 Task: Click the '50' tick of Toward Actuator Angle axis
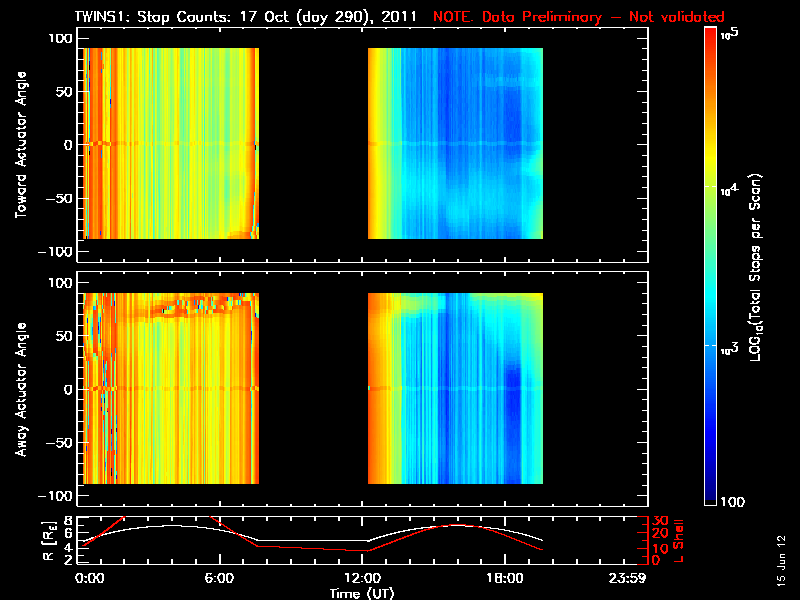pos(64,92)
